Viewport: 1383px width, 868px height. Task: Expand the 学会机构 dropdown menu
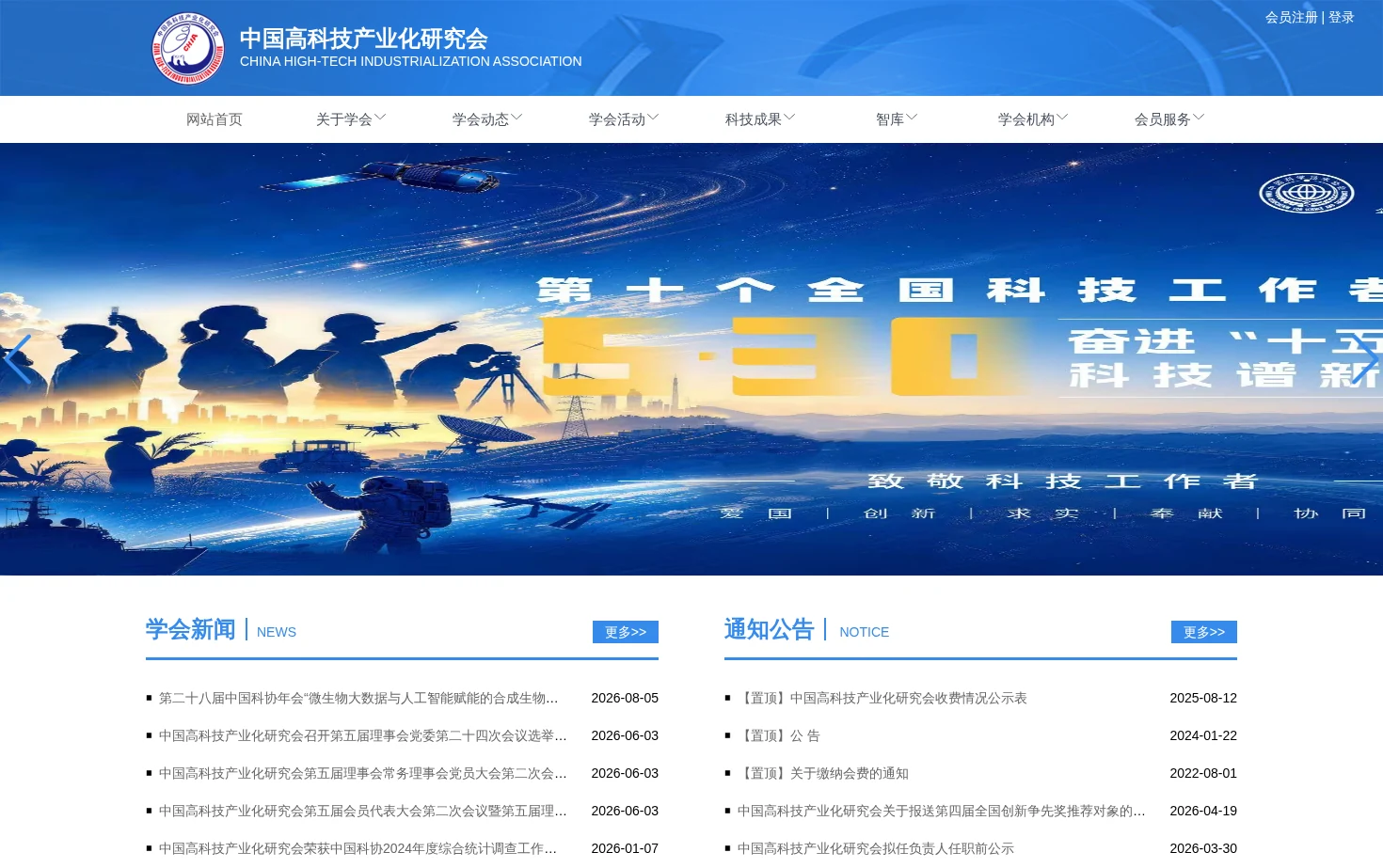click(x=1033, y=119)
